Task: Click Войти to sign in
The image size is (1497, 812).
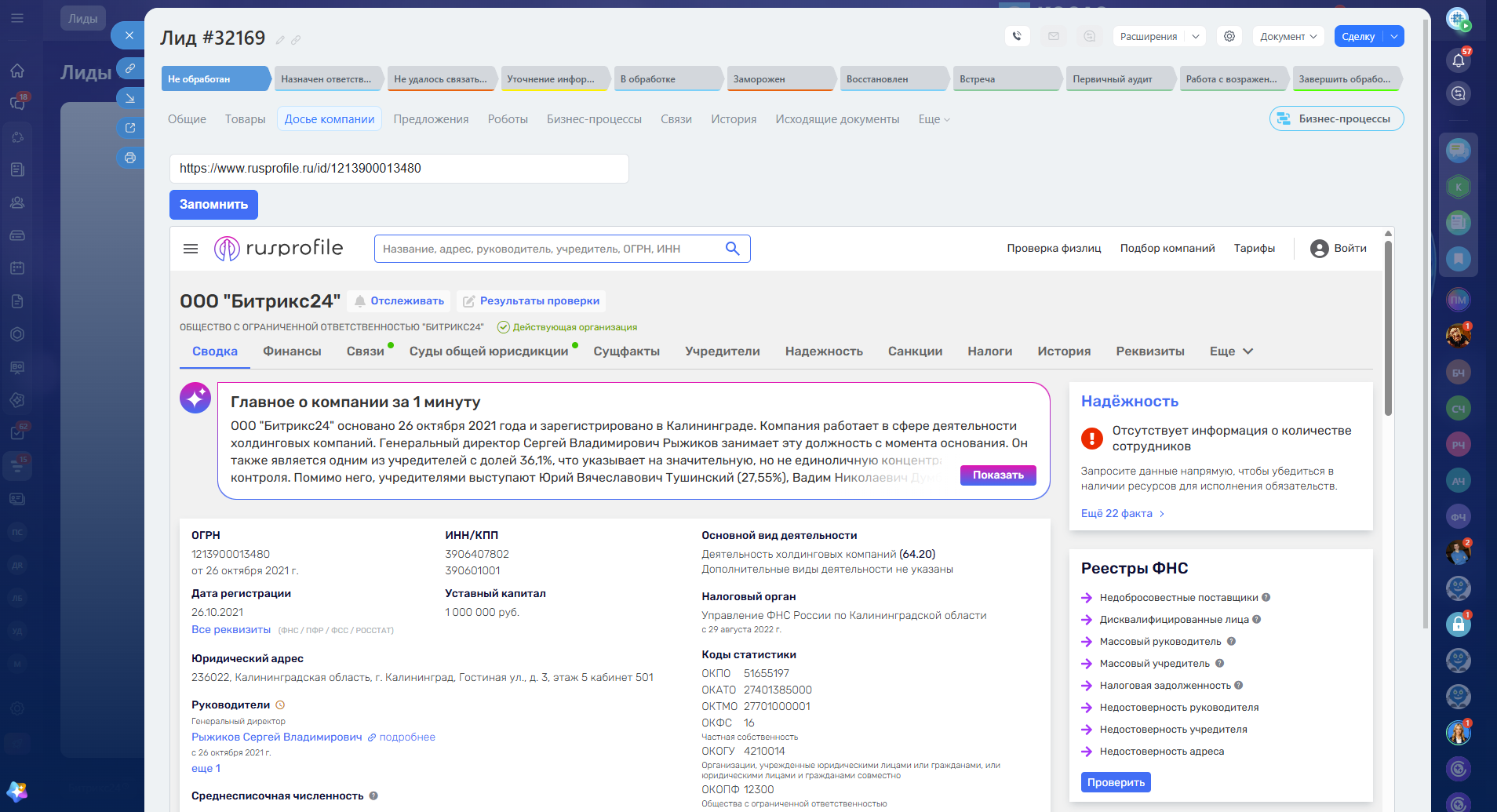Action: tap(1339, 249)
